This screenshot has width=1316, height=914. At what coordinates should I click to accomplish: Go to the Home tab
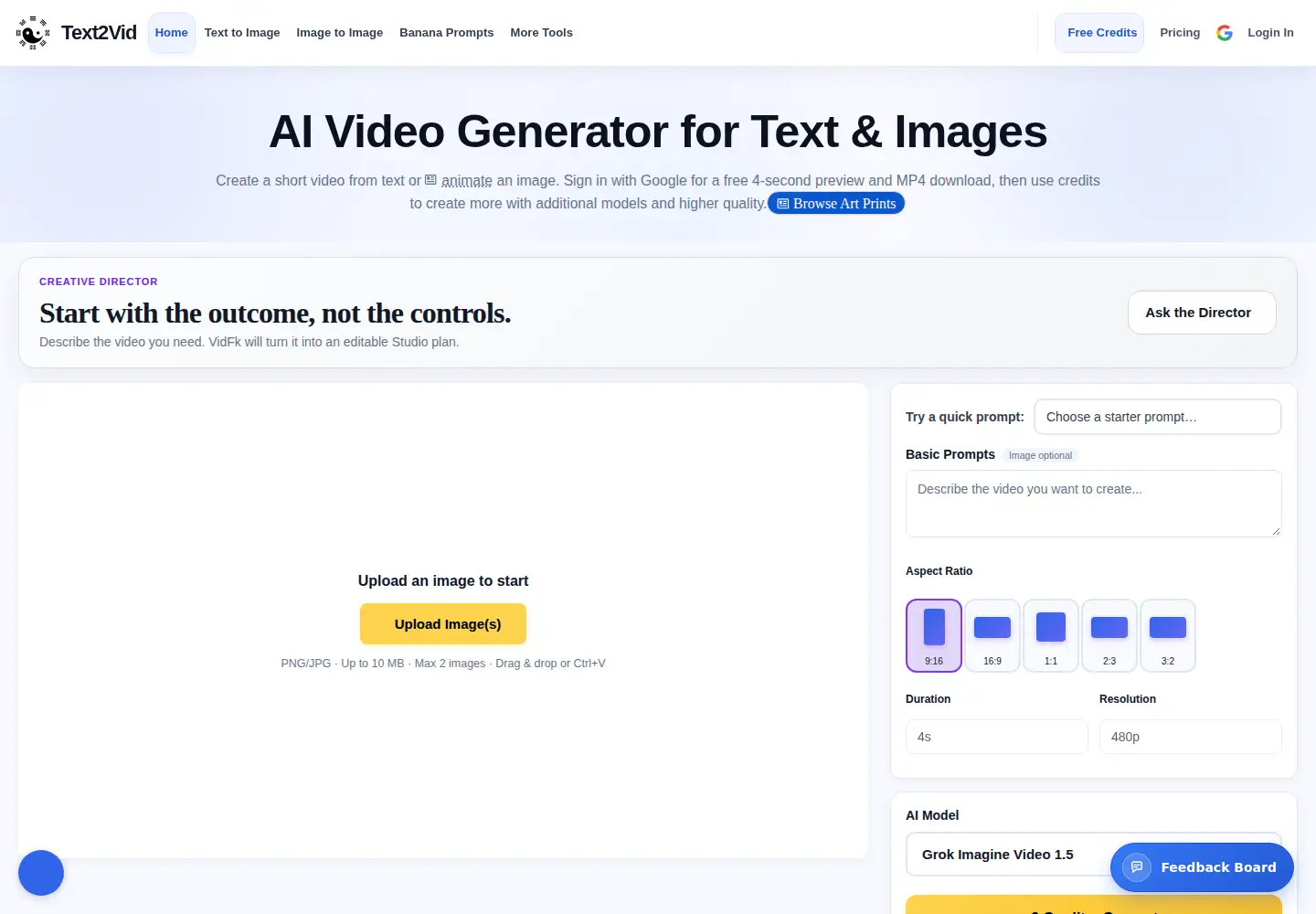coord(172,33)
